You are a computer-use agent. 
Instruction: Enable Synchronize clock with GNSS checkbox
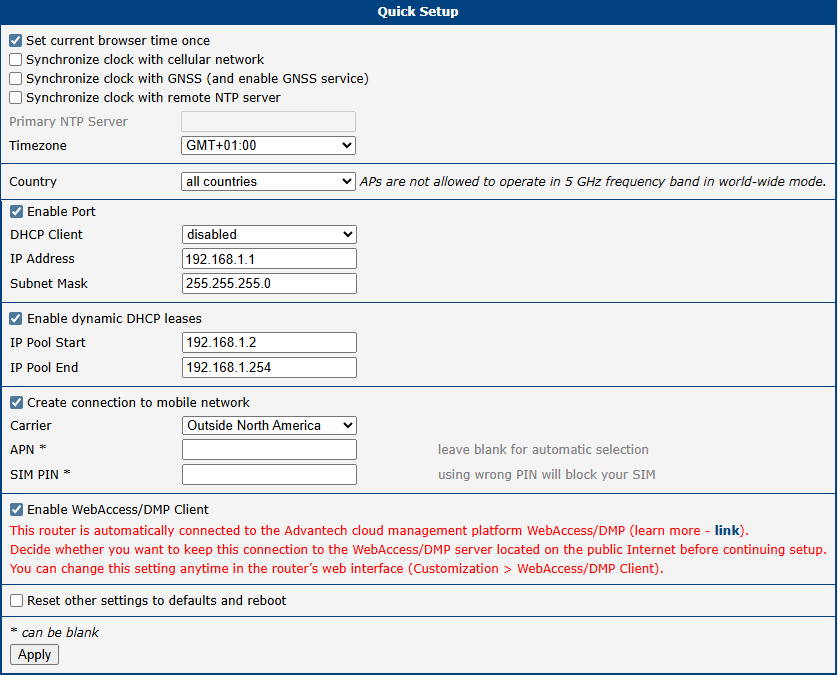point(15,79)
